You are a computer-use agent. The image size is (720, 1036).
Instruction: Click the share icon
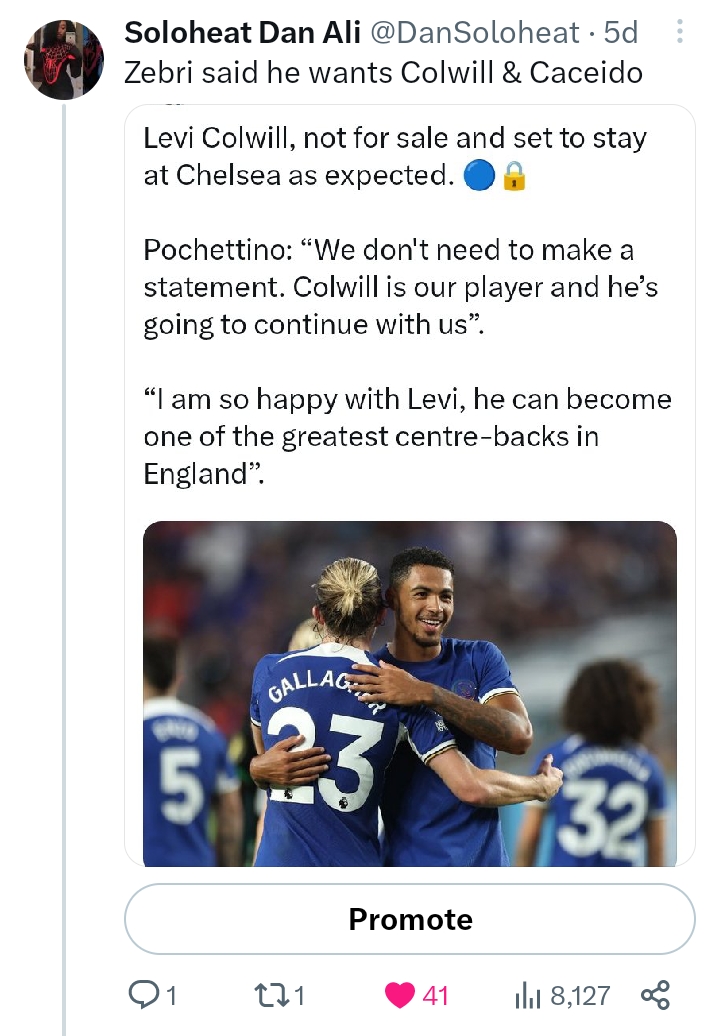click(654, 994)
